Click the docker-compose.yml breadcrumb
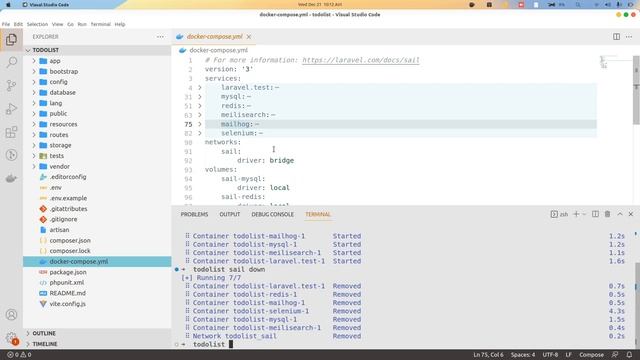Viewport: 640px width, 360px height. [218, 50]
